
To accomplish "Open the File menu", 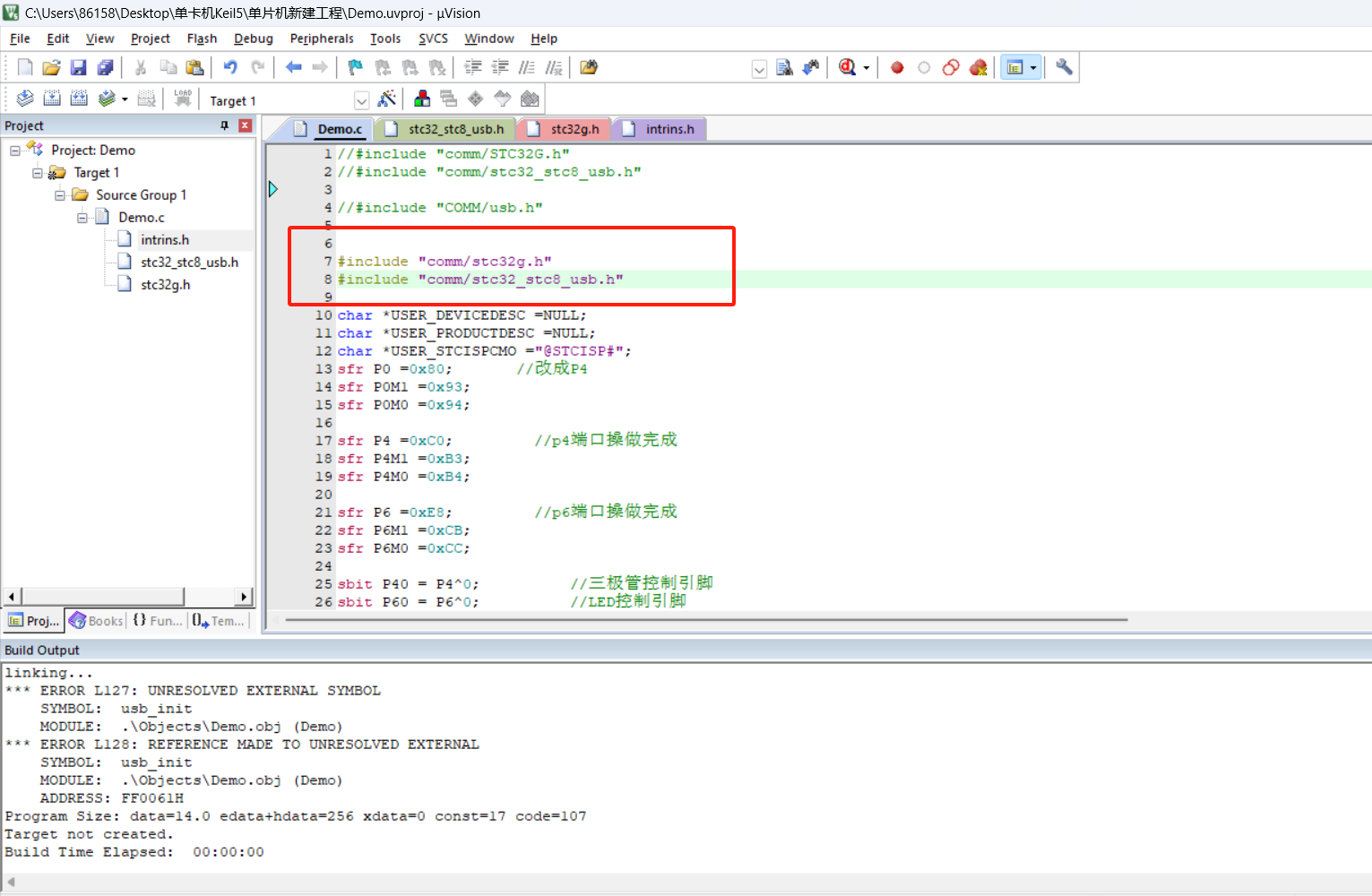I will click(20, 39).
